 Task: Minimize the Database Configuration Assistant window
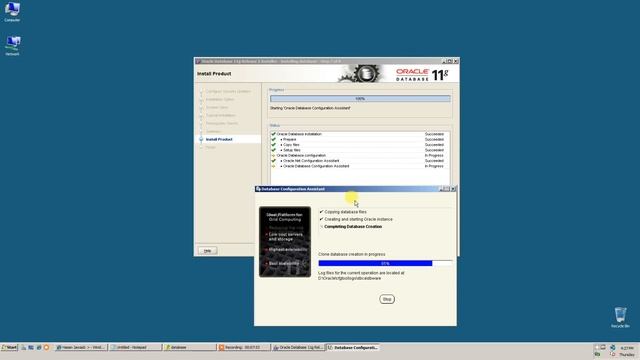click(441, 189)
